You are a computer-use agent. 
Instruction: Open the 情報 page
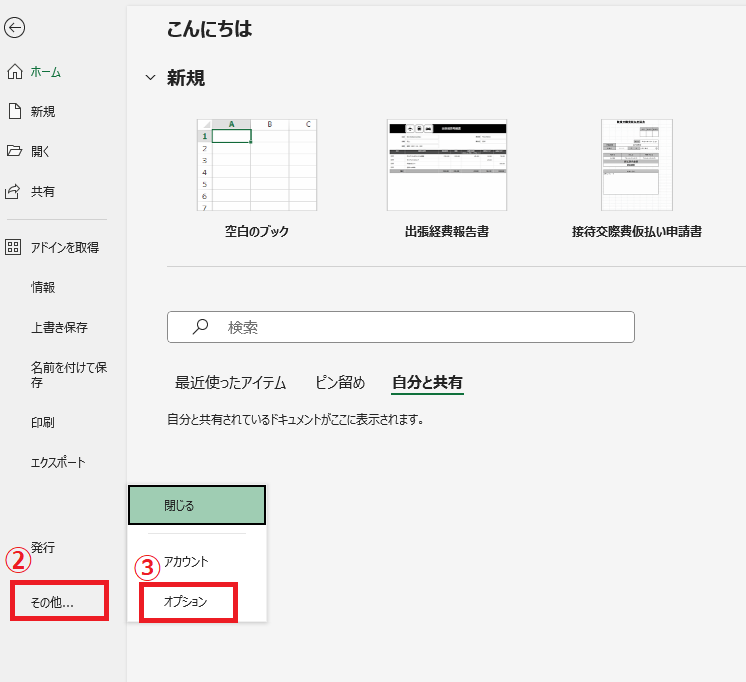(x=43, y=287)
